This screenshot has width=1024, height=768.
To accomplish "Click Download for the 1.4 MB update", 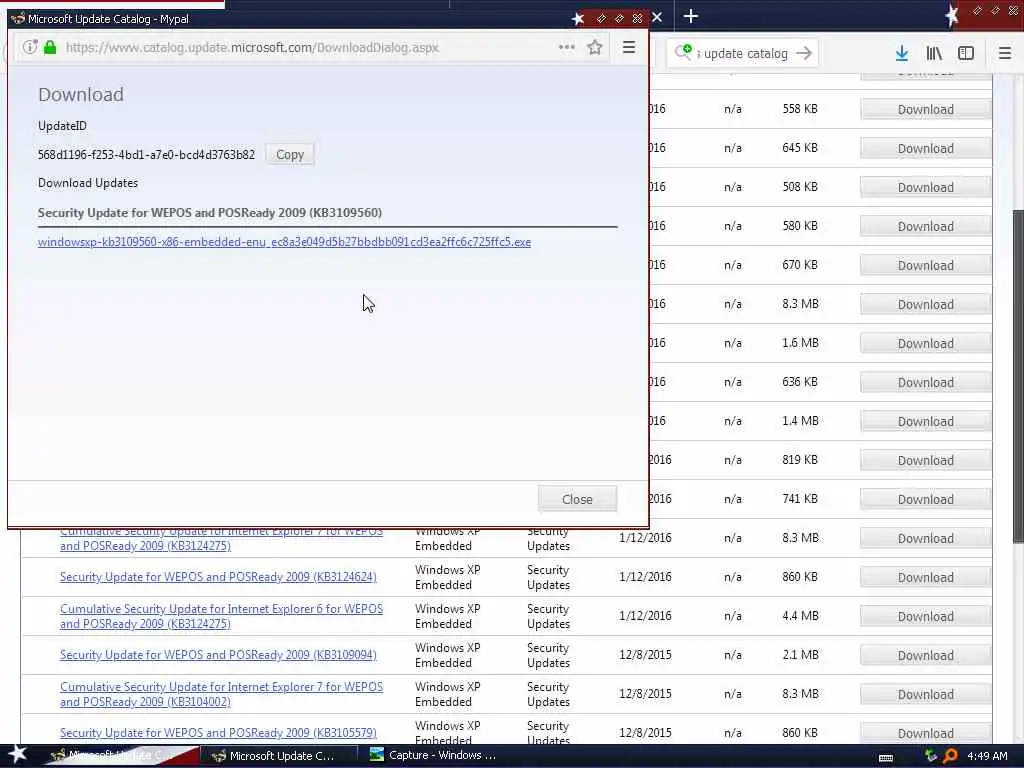I will pyautogui.click(x=925, y=422).
